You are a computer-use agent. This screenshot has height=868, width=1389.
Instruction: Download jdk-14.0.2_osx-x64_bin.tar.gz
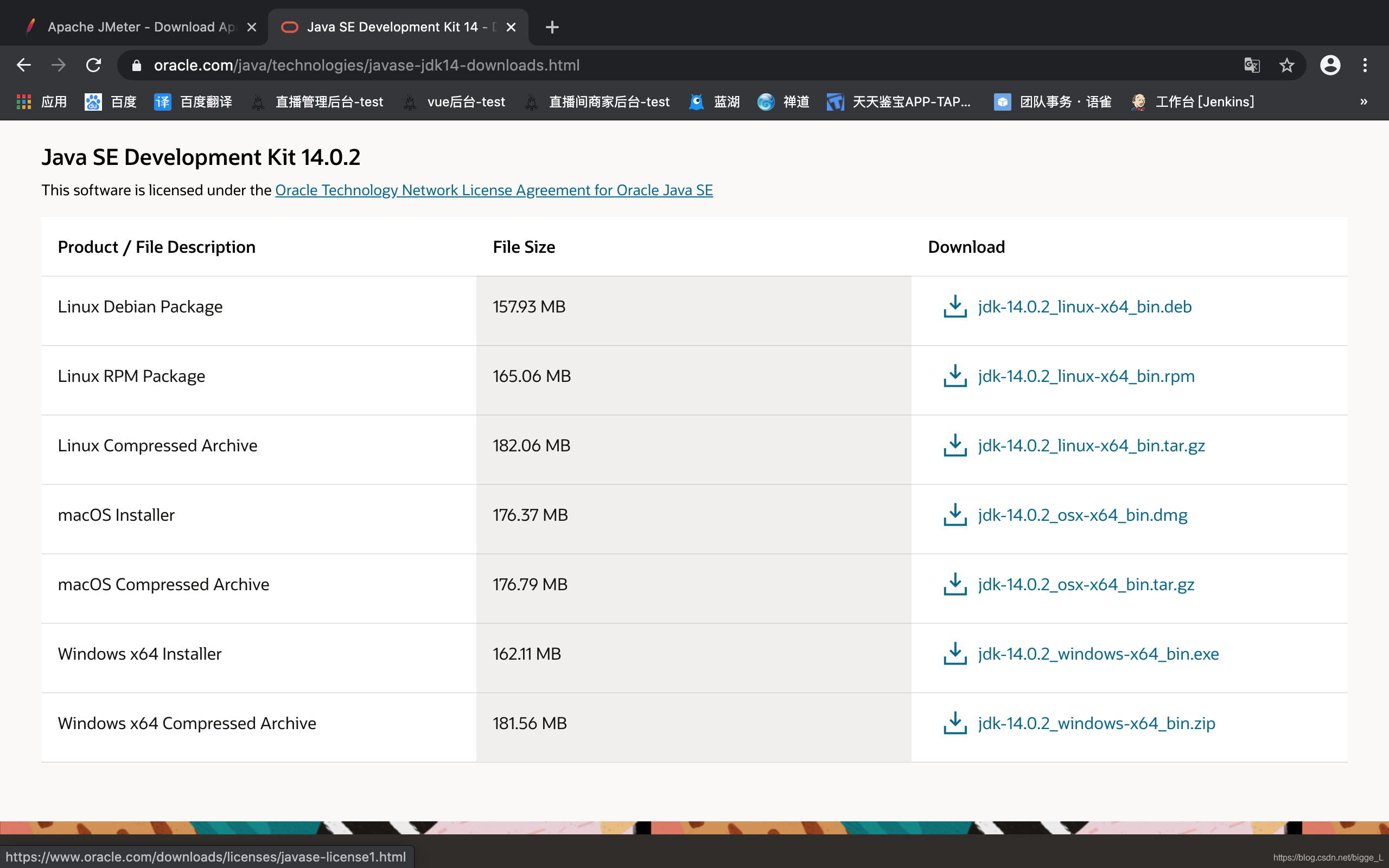pos(1086,584)
